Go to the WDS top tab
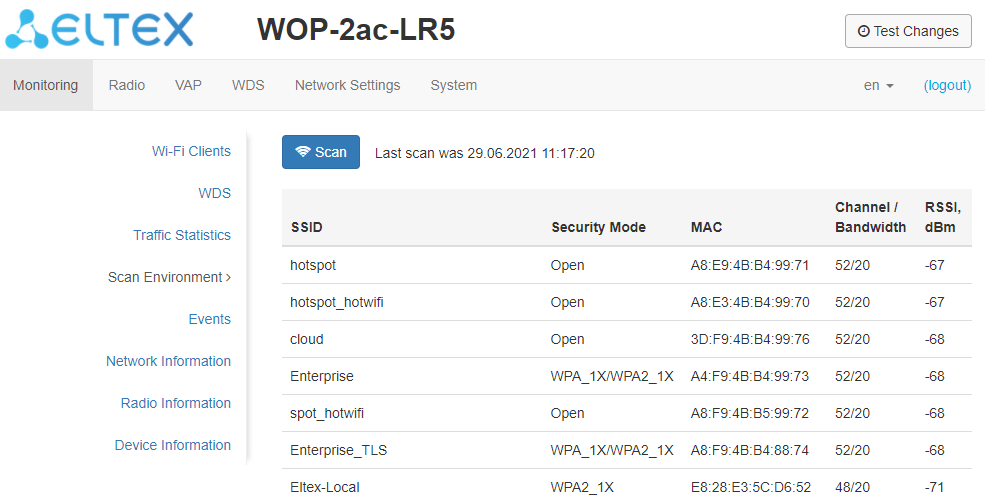985x501 pixels. pyautogui.click(x=248, y=85)
